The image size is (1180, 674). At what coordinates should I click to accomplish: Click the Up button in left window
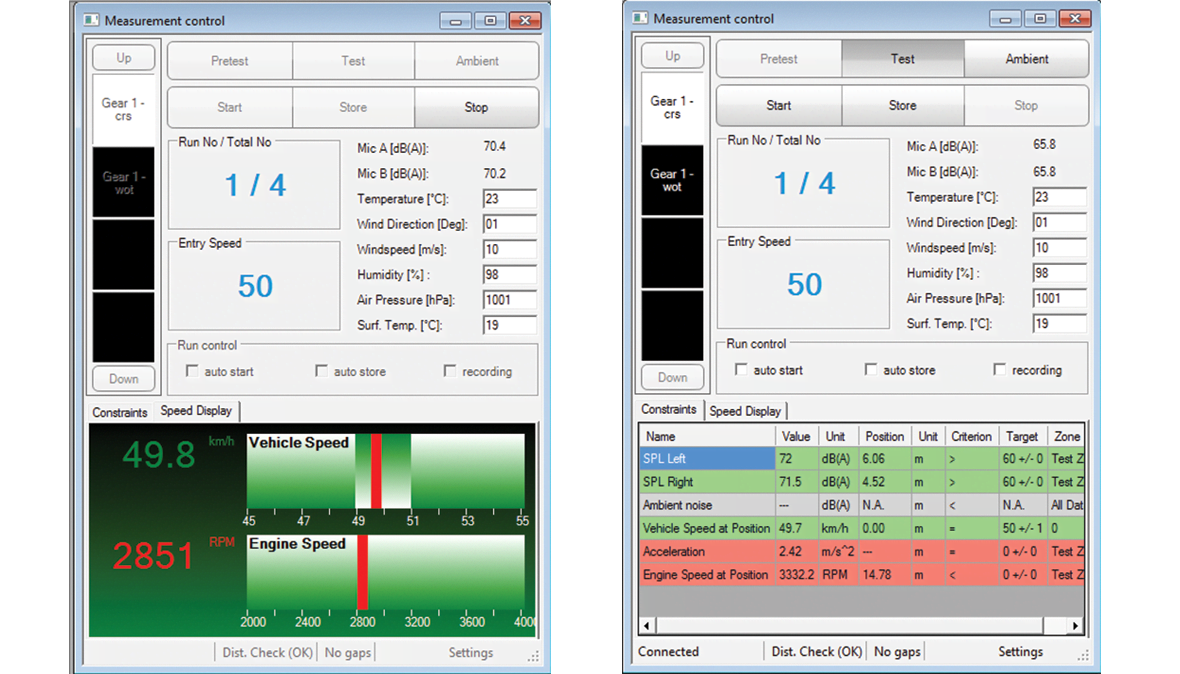pyautogui.click(x=123, y=58)
